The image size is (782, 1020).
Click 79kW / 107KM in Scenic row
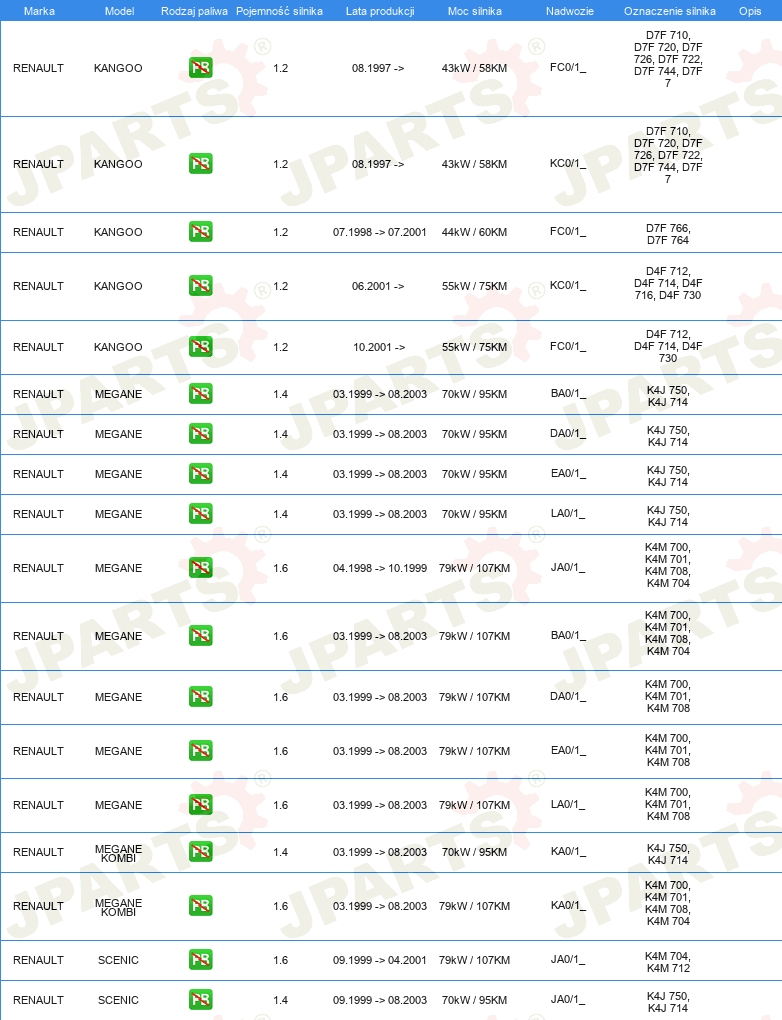click(474, 960)
